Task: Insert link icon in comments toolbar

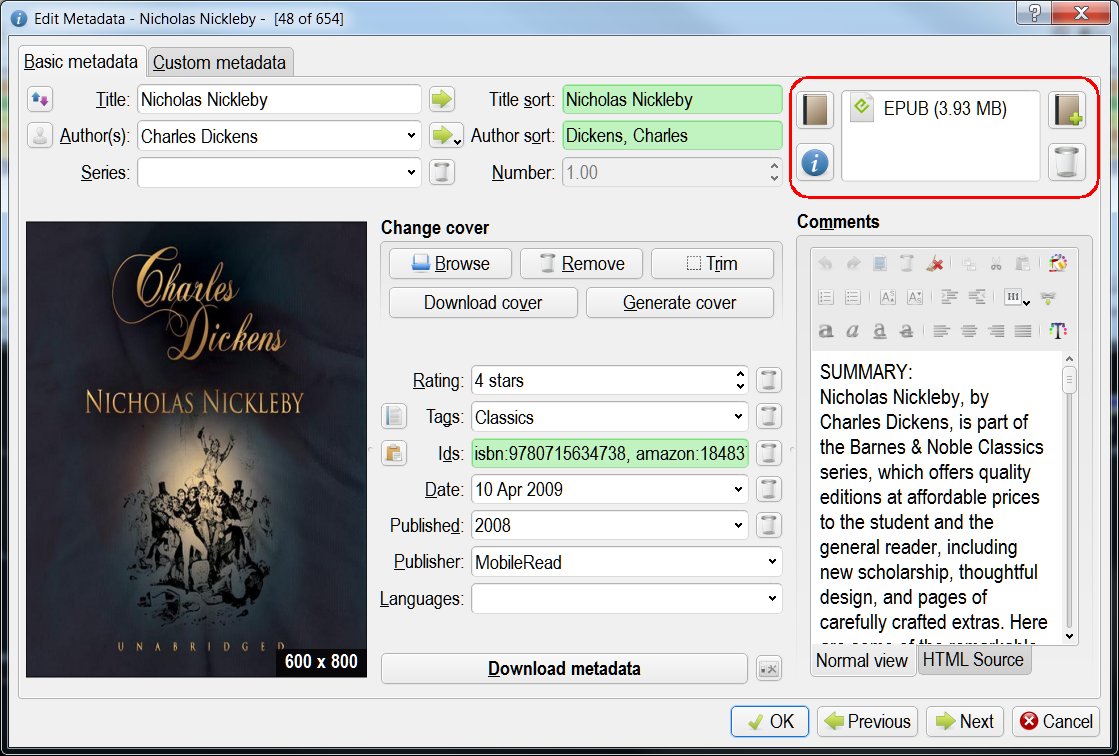Action: point(1048,297)
